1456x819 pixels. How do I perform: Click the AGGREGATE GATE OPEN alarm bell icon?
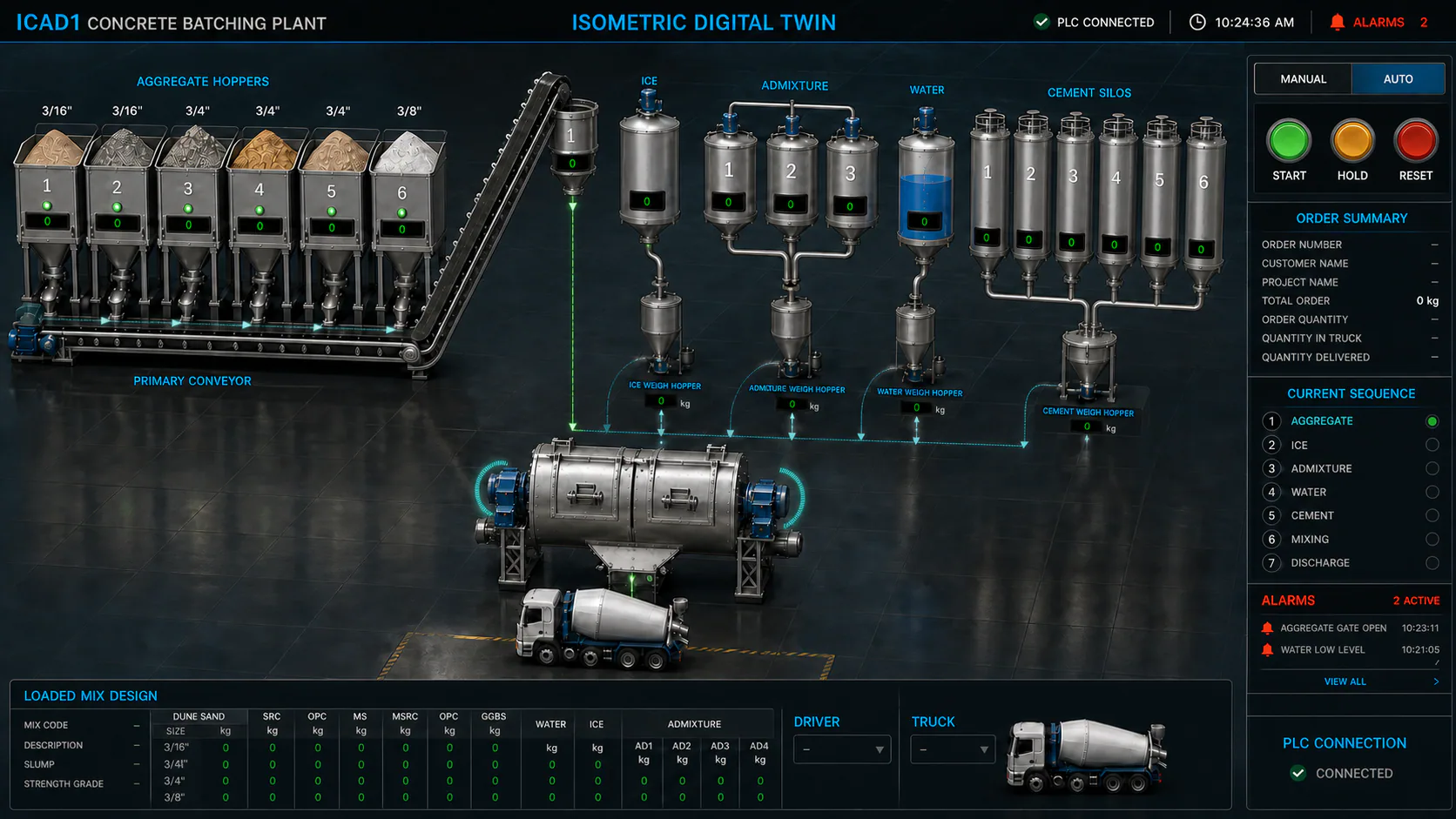[x=1267, y=628]
